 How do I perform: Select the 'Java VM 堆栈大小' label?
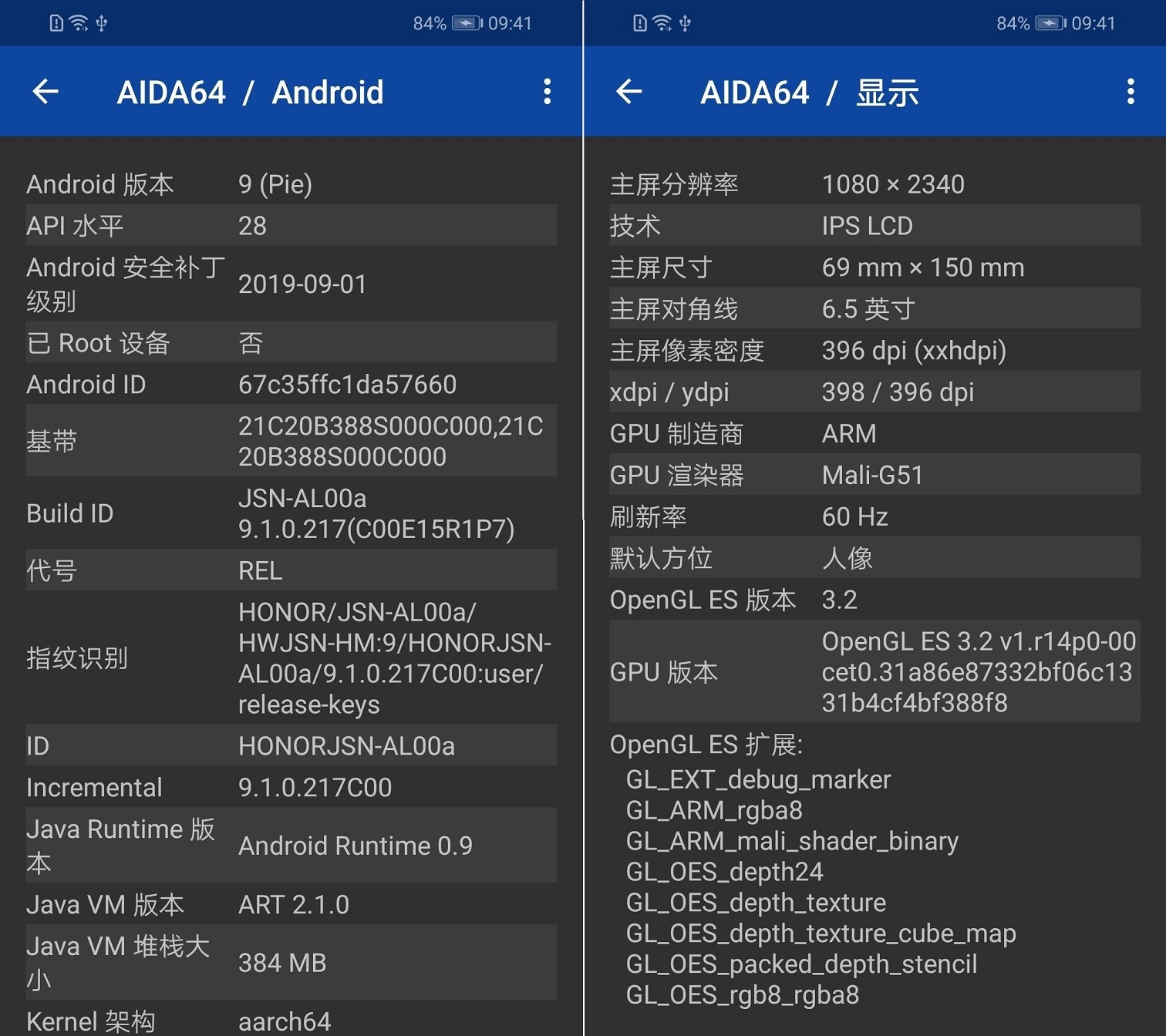point(118,963)
